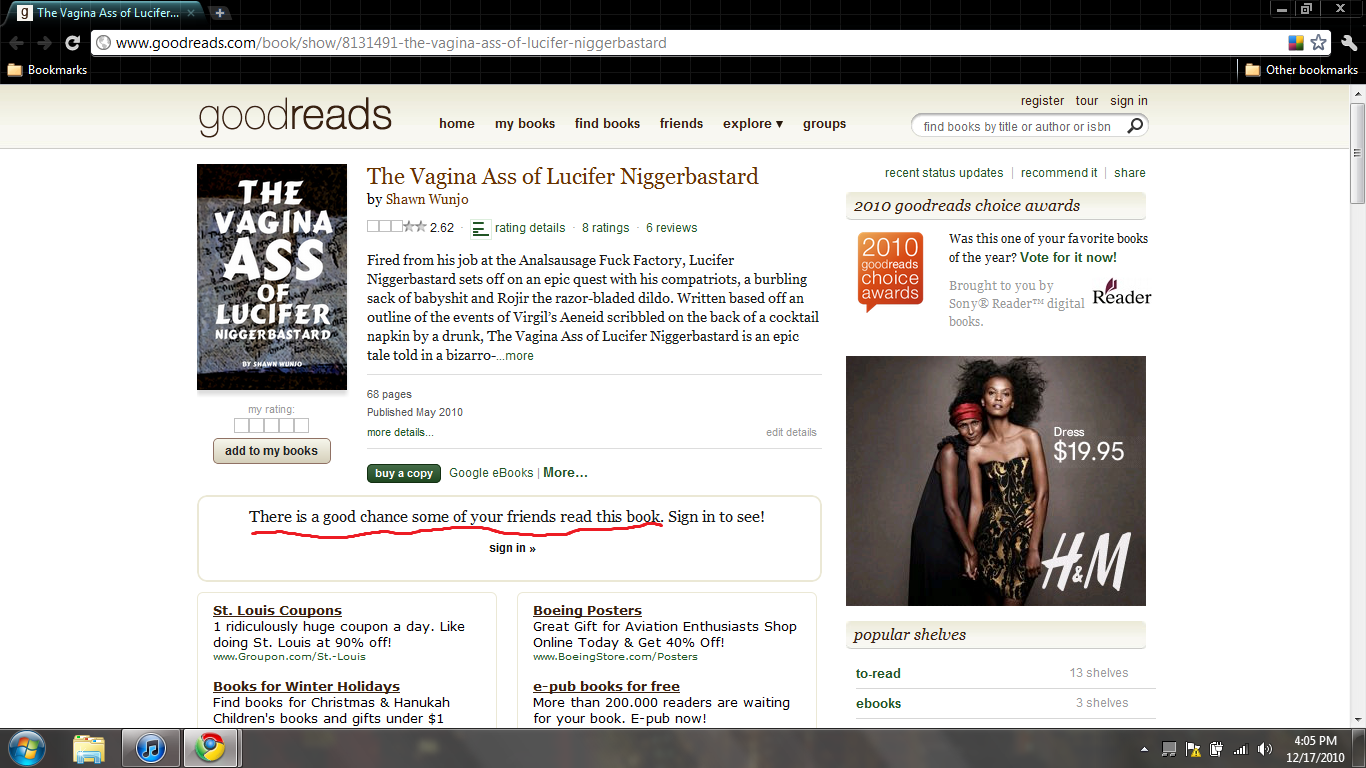
Task: Click the volume speaker tray icon
Action: (1265, 749)
